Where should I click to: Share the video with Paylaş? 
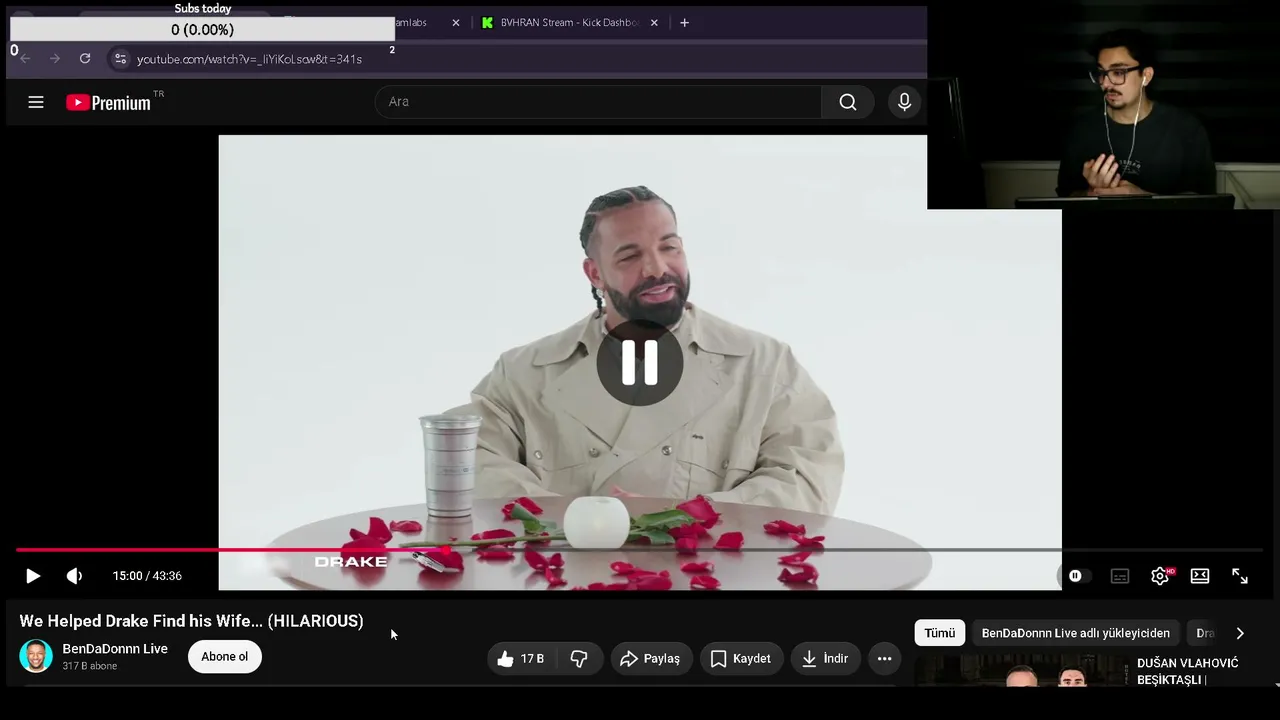650,658
